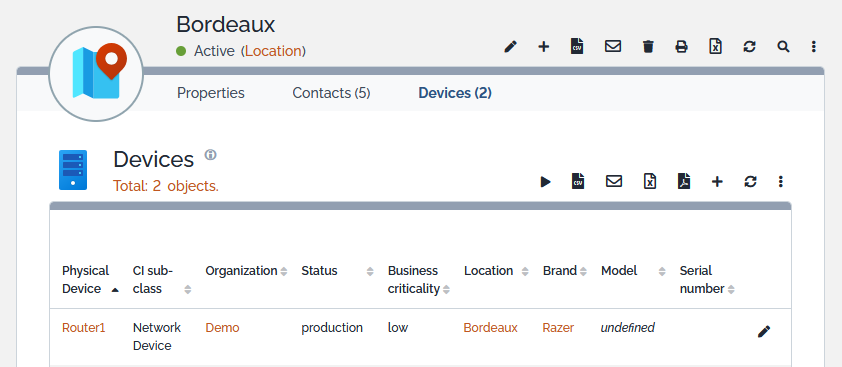Open search from Bordeaux header toolbar
Screen dimensions: 842x367
coord(783,47)
